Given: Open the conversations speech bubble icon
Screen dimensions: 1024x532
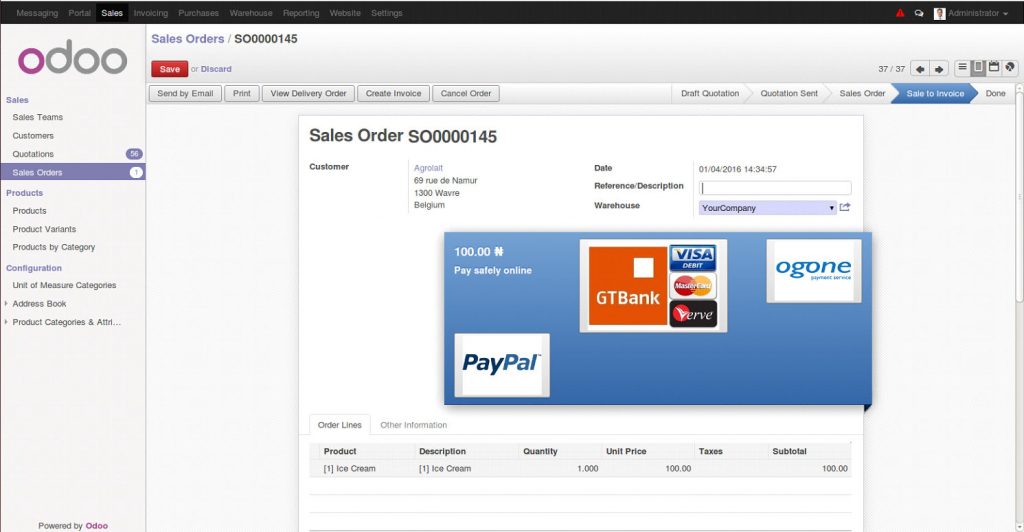Looking at the screenshot, I should 919,13.
